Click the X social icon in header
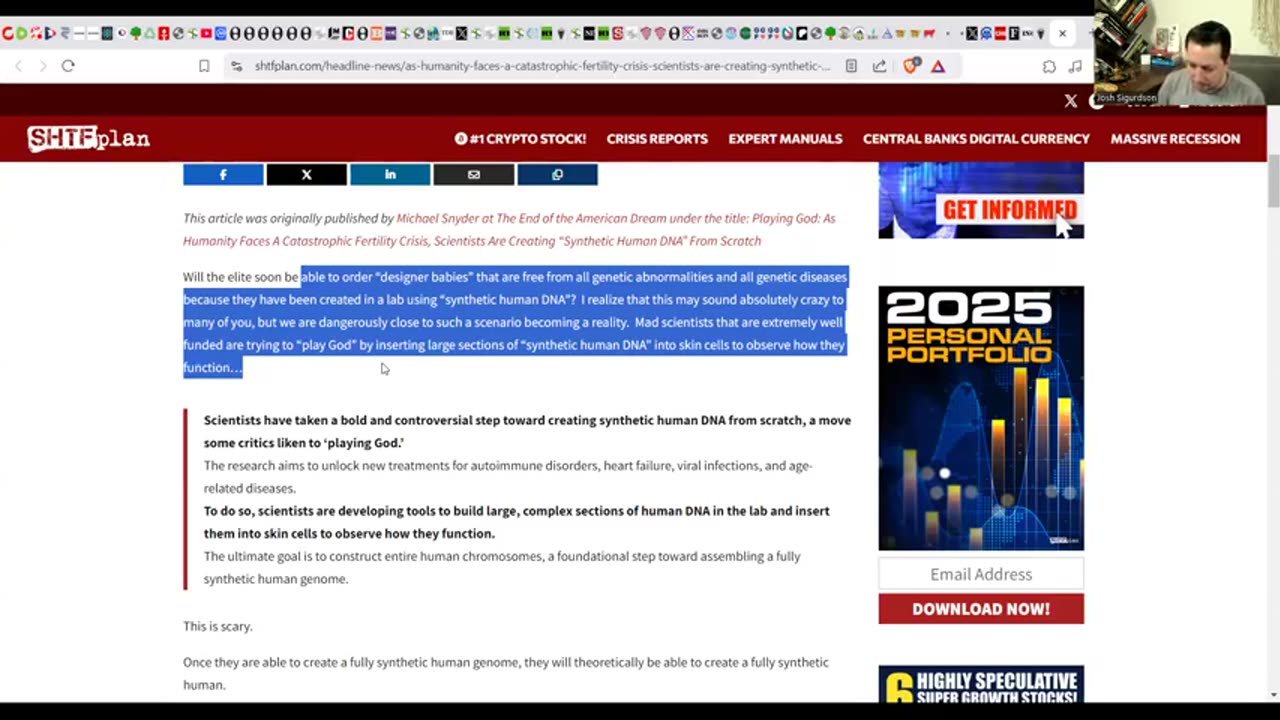Viewport: 1280px width, 720px height. click(x=1071, y=101)
